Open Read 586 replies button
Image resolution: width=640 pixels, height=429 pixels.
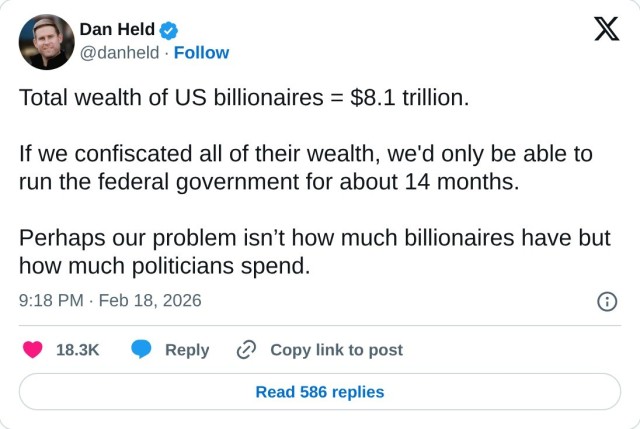320,392
